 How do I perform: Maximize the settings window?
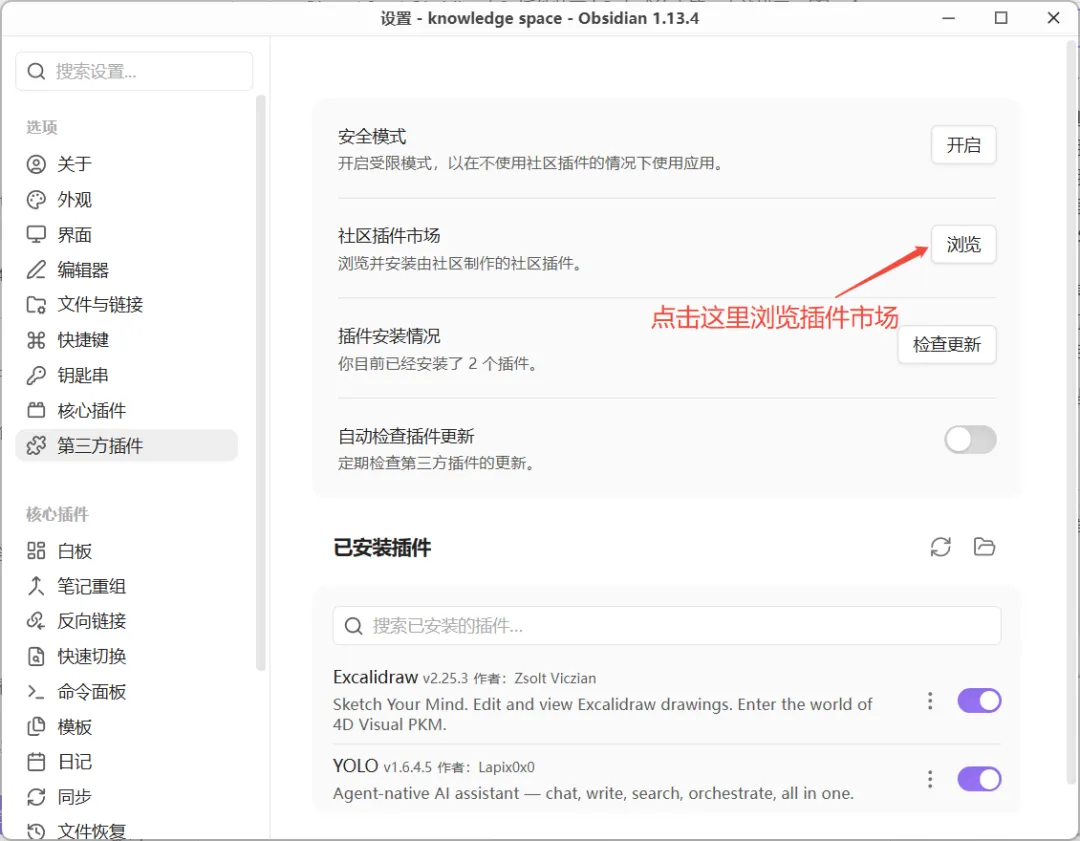[1001, 18]
